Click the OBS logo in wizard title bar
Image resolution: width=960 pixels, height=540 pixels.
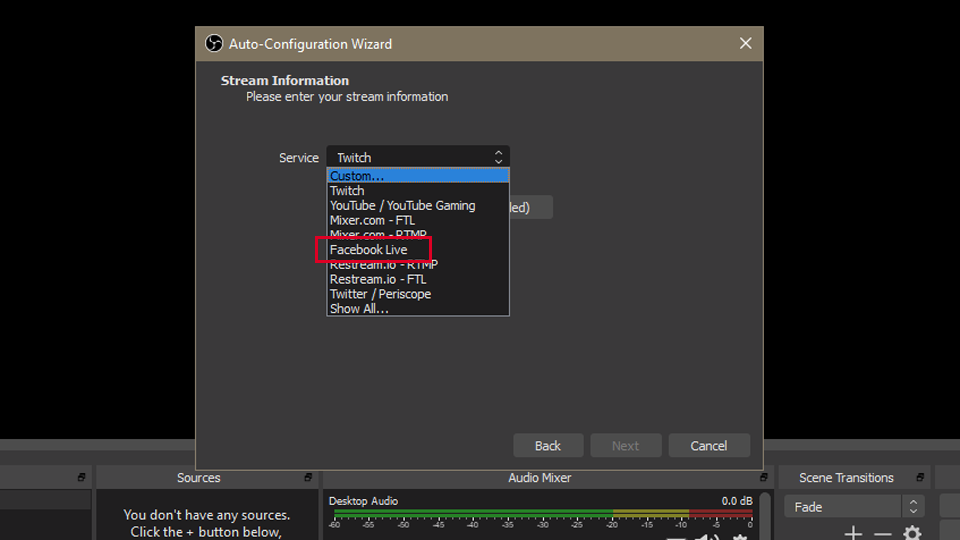[214, 43]
